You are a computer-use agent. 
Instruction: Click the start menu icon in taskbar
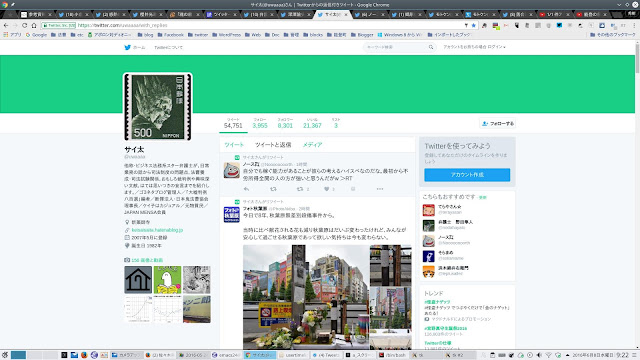(x=5, y=355)
